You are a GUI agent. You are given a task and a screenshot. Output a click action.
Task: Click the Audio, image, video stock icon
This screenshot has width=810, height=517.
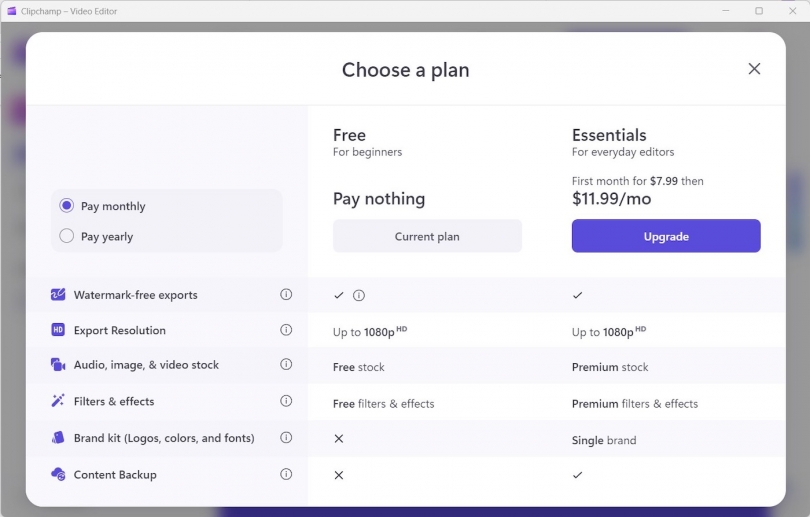point(58,365)
